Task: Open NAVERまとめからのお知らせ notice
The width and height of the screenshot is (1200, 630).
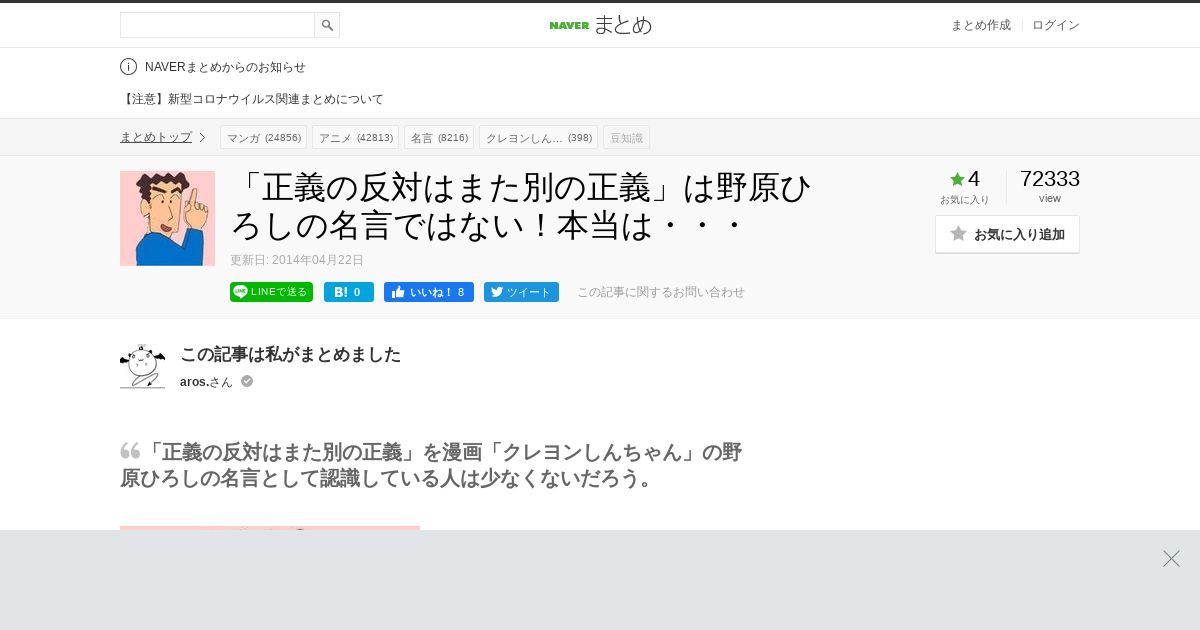Action: pyautogui.click(x=225, y=67)
